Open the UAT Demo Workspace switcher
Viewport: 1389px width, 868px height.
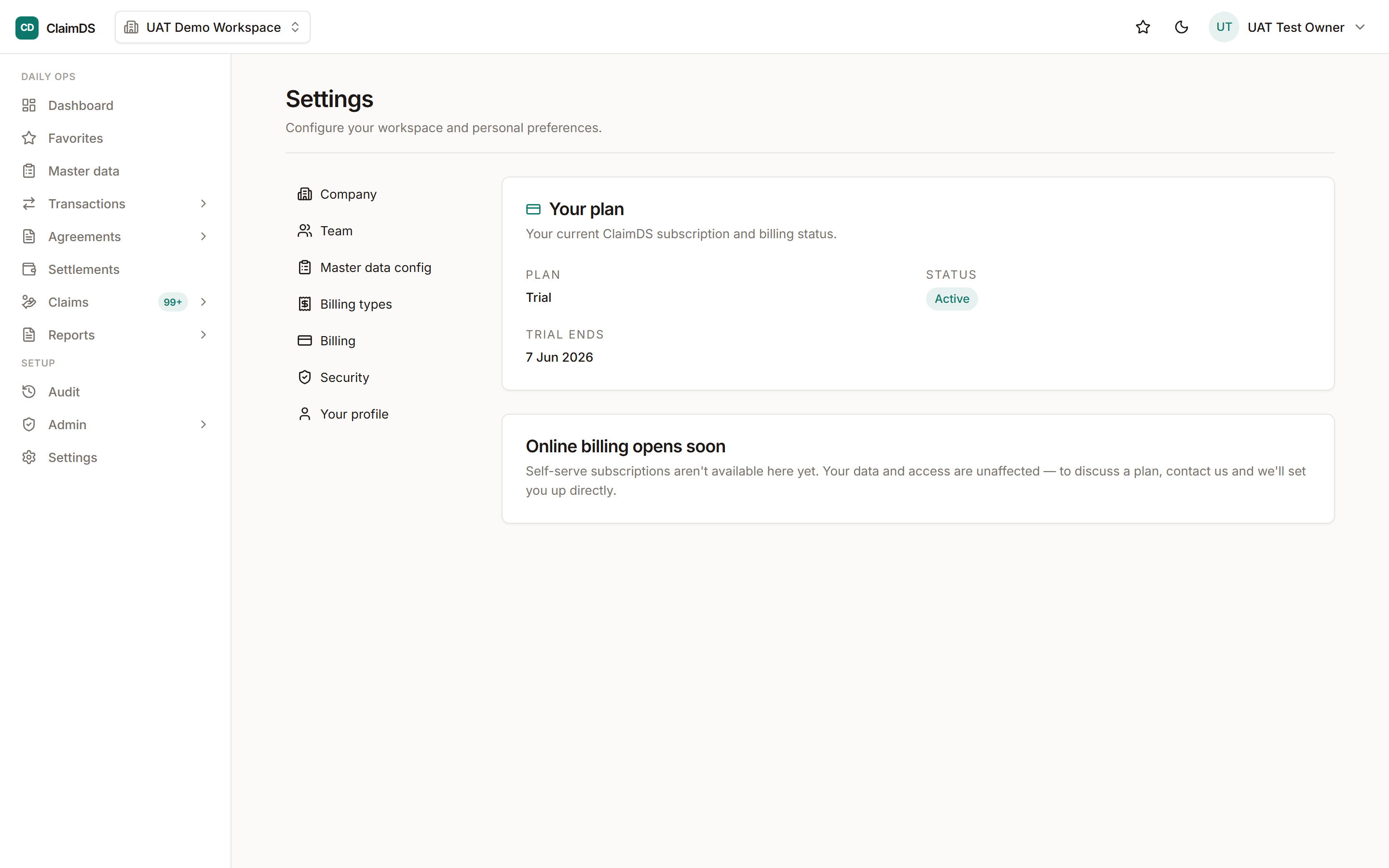[x=212, y=27]
